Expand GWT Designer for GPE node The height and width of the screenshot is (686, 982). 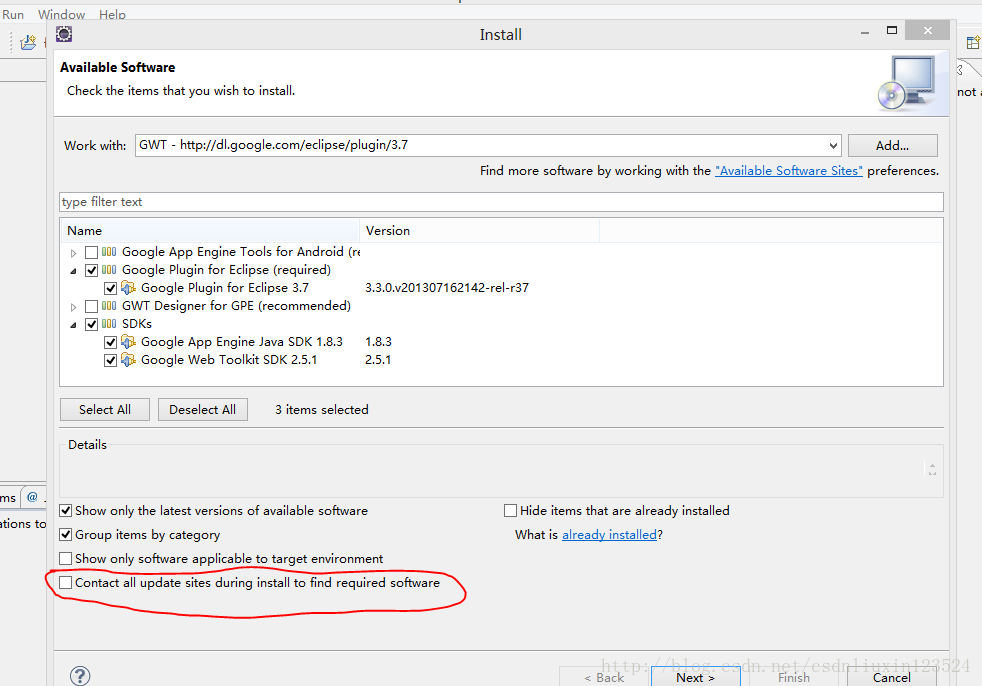[x=73, y=307]
